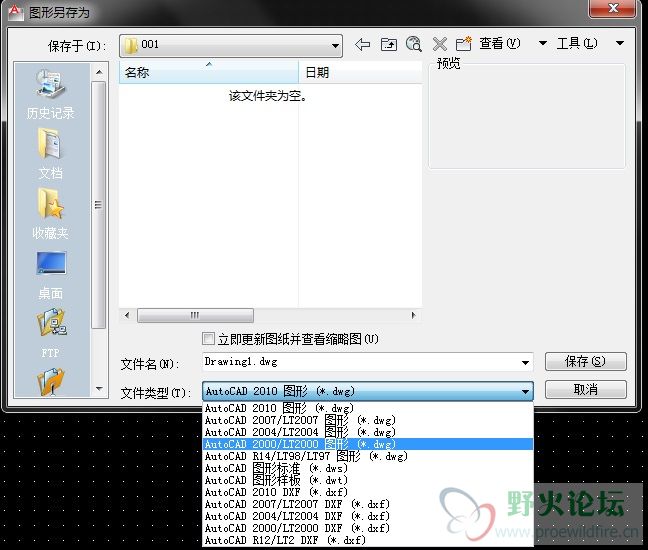Open the 工具(L) menu
The image size is (648, 550).
click(x=577, y=43)
